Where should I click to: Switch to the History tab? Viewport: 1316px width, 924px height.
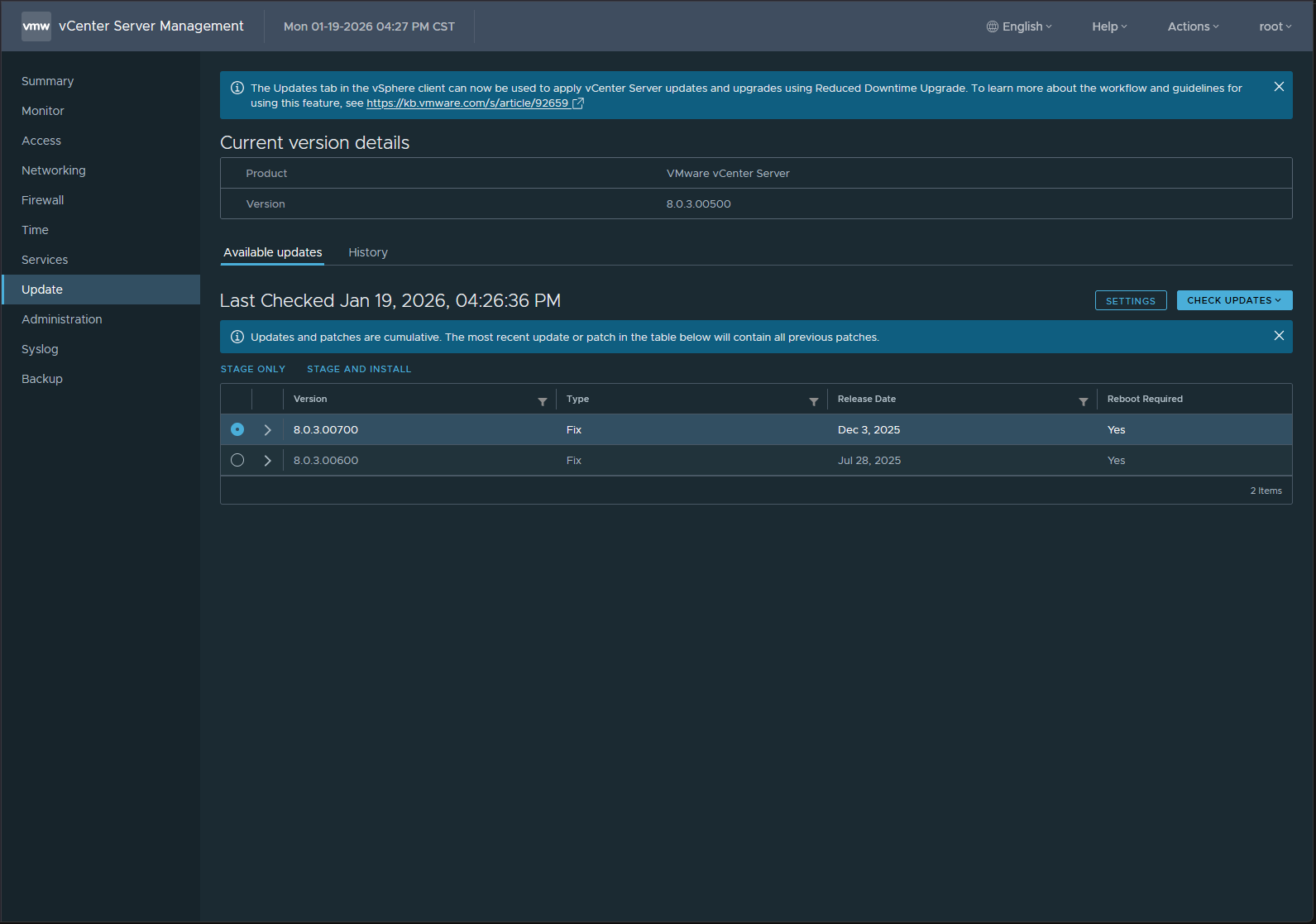tap(368, 252)
